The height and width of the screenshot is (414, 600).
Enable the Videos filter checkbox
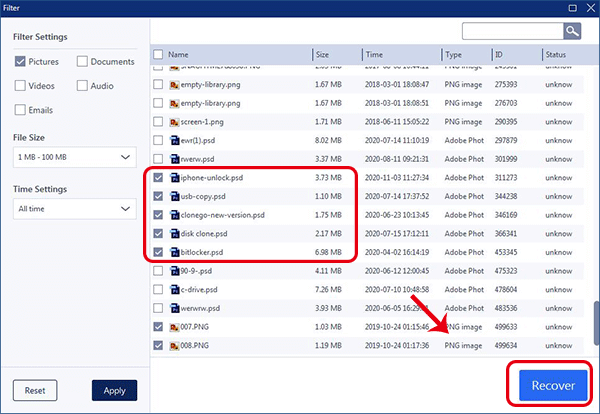21,86
